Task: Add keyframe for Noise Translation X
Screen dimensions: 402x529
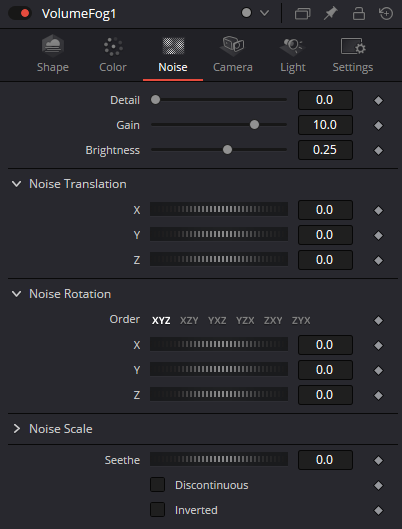Action: [x=378, y=210]
